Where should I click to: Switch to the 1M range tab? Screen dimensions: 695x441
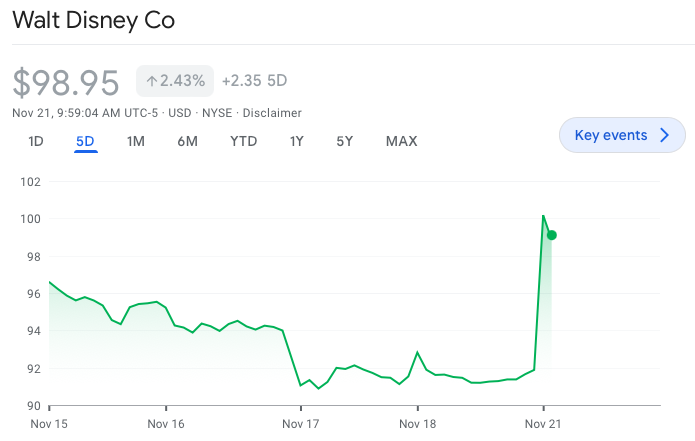136,141
